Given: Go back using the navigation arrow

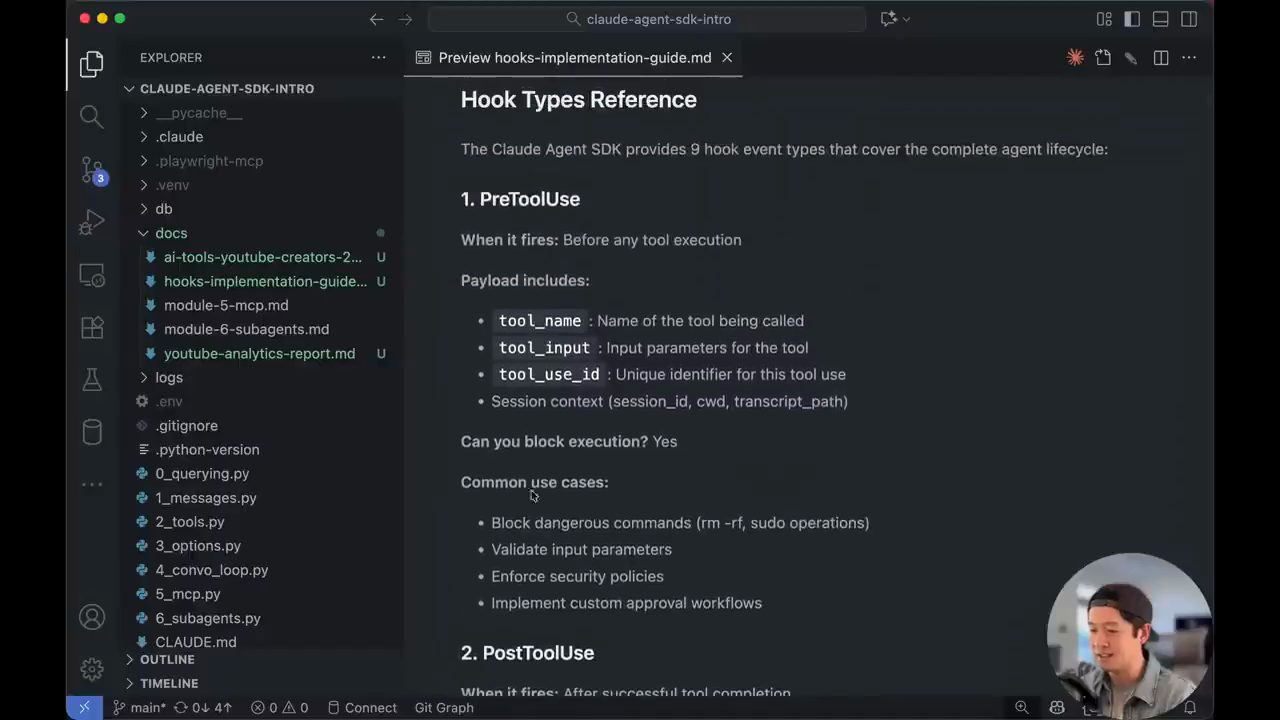Looking at the screenshot, I should point(376,19).
